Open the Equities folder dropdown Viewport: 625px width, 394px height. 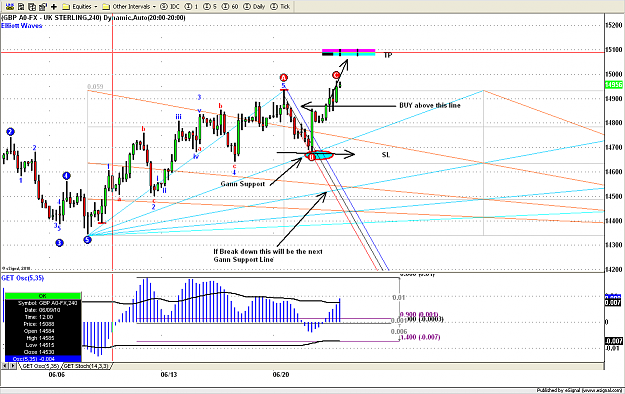point(80,6)
